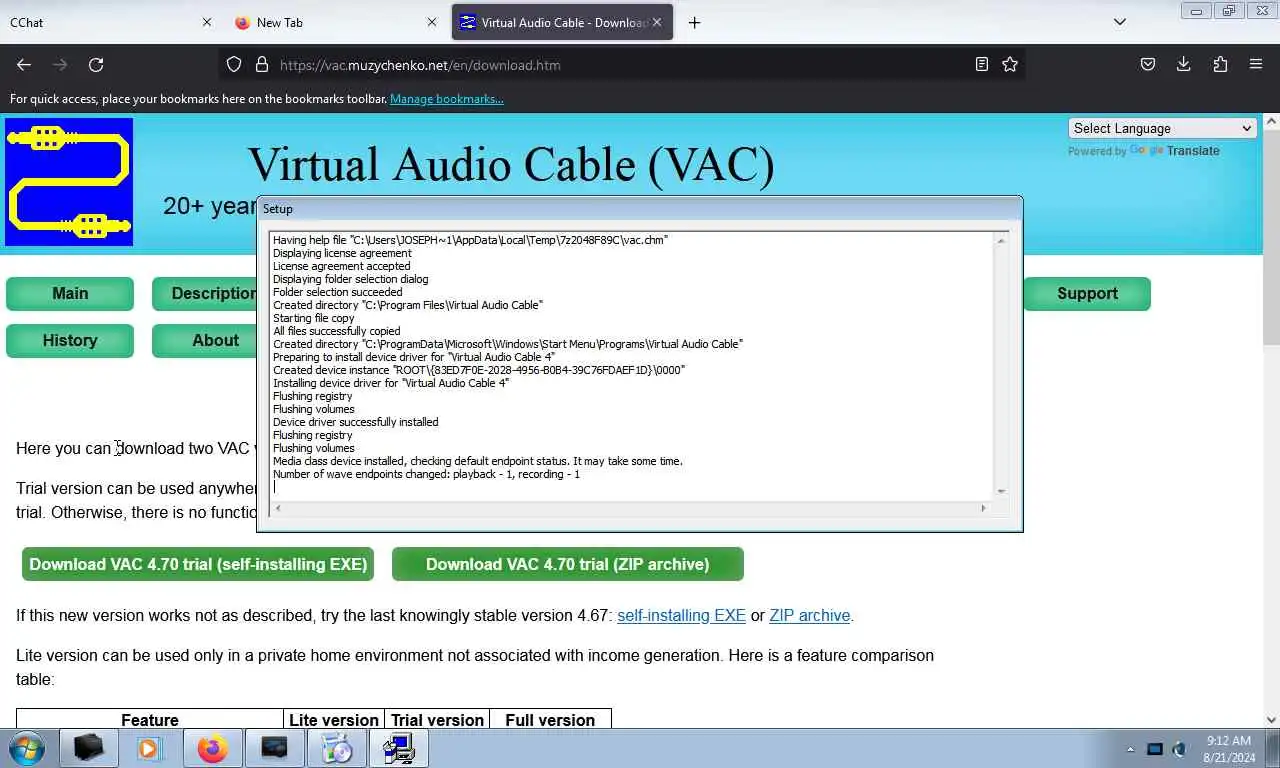The height and width of the screenshot is (768, 1280).
Task: Open the Pocket save icon
Action: [1148, 64]
